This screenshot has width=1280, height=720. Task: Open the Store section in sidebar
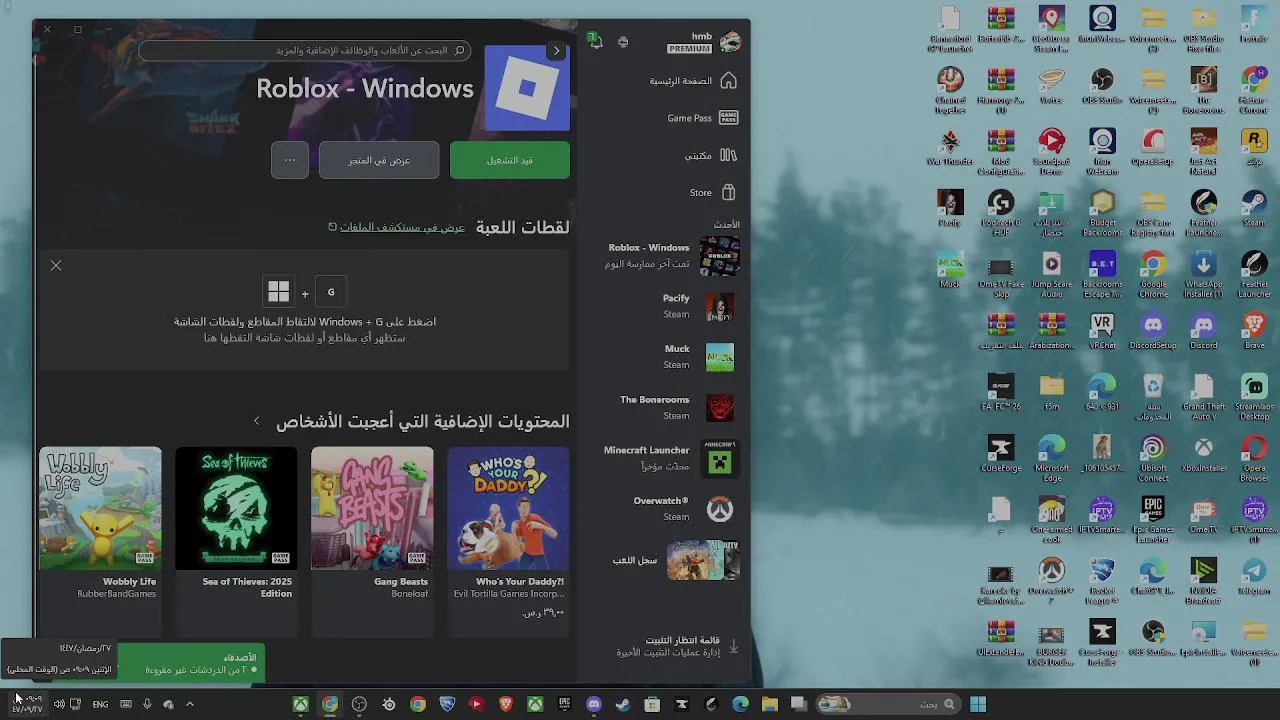click(712, 192)
